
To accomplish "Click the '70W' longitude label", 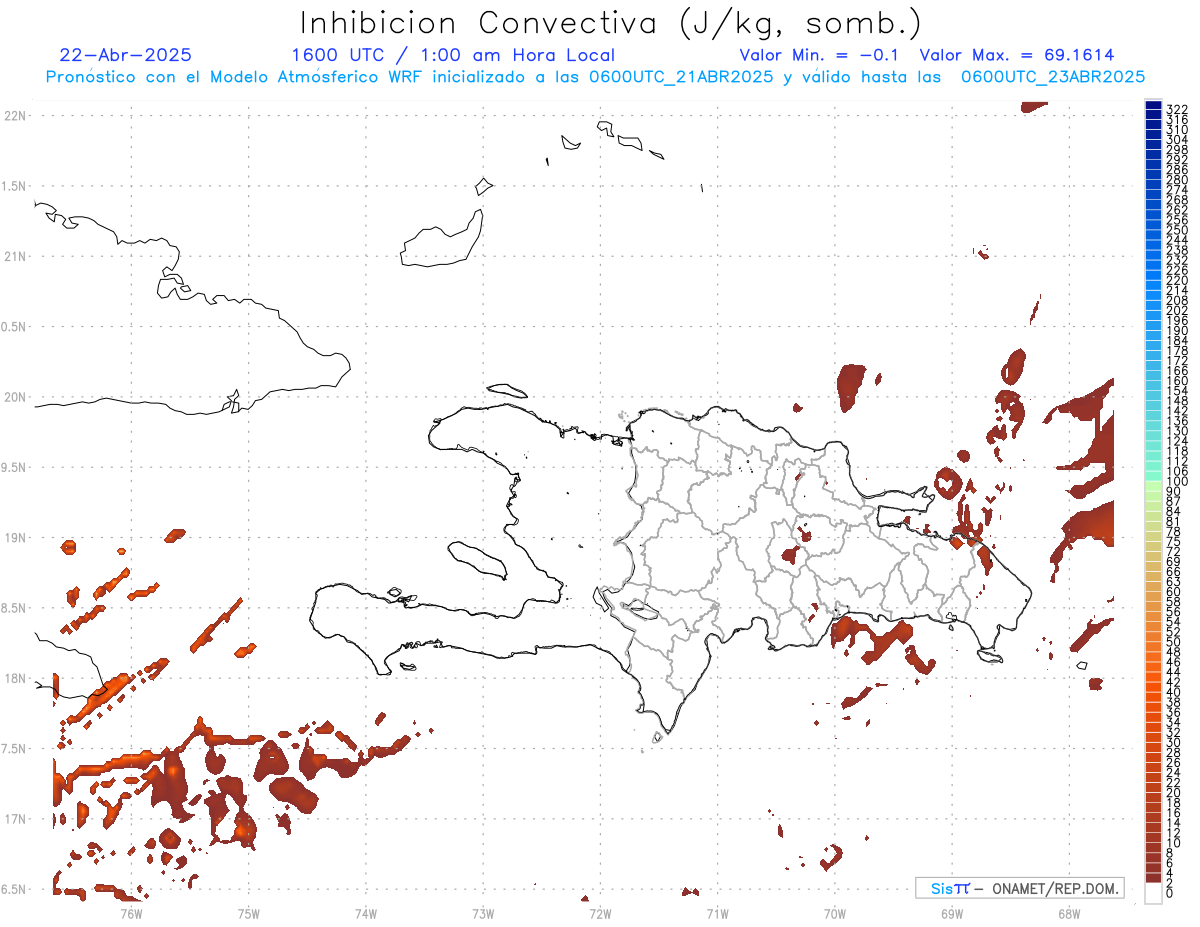I will (x=835, y=913).
